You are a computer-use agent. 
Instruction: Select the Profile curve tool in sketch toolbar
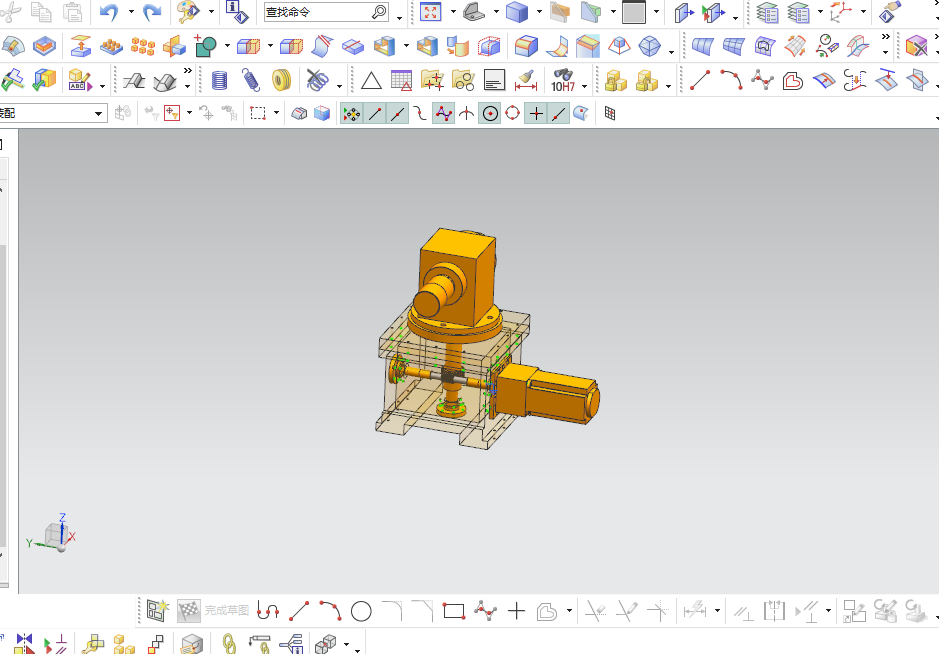pyautogui.click(x=268, y=611)
